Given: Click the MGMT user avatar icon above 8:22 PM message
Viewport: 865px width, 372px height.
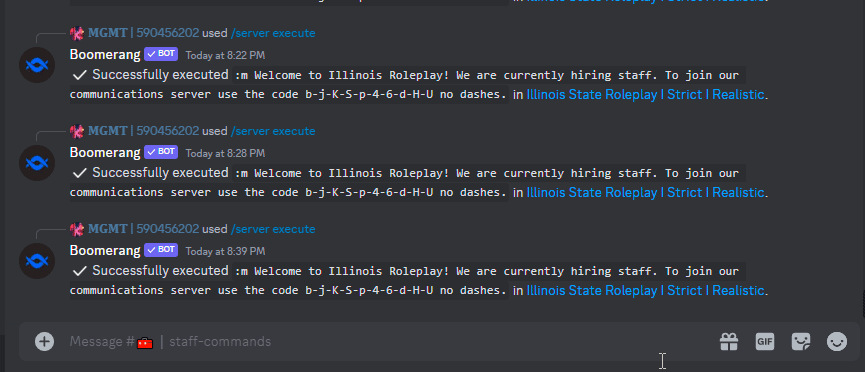Looking at the screenshot, I should [77, 33].
